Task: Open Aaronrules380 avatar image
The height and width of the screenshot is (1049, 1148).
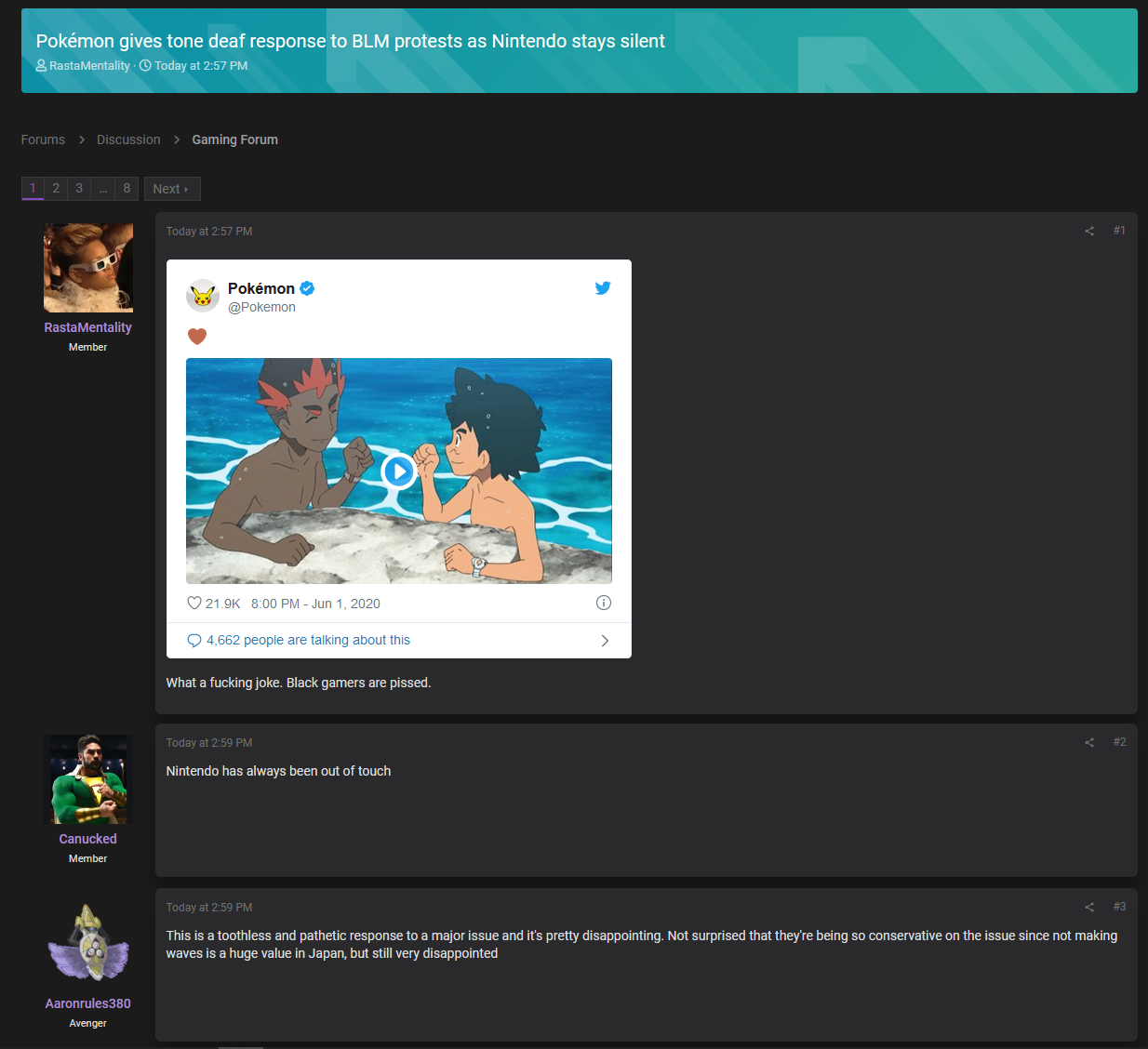Action: coord(88,944)
